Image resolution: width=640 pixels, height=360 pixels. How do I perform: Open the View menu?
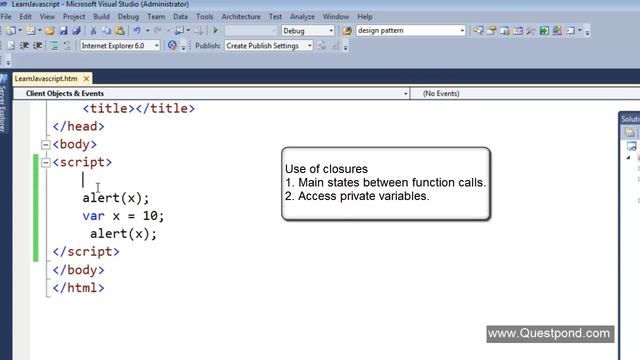pyautogui.click(x=47, y=17)
